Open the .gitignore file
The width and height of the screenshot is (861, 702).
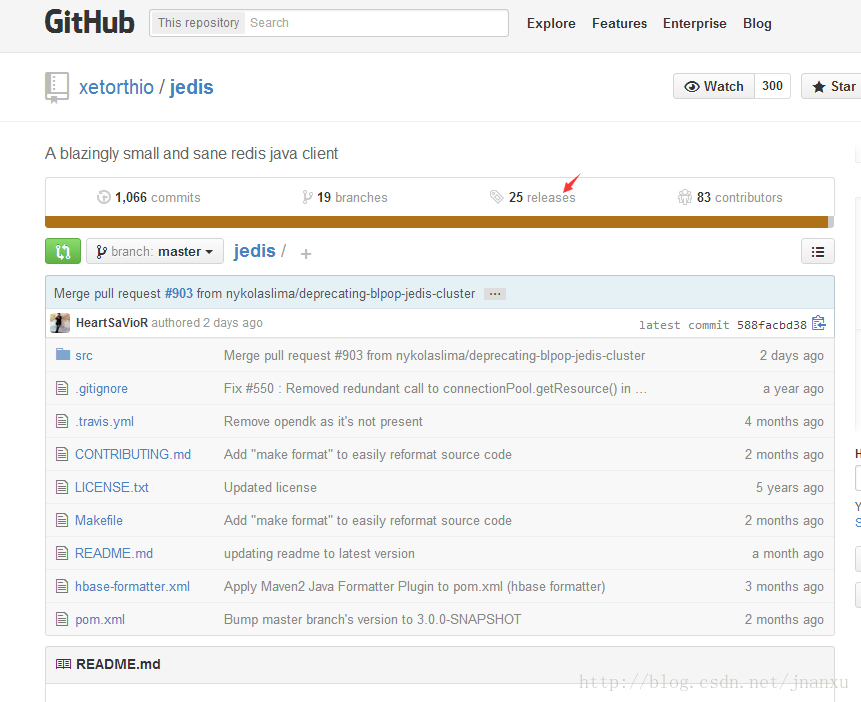tap(102, 388)
